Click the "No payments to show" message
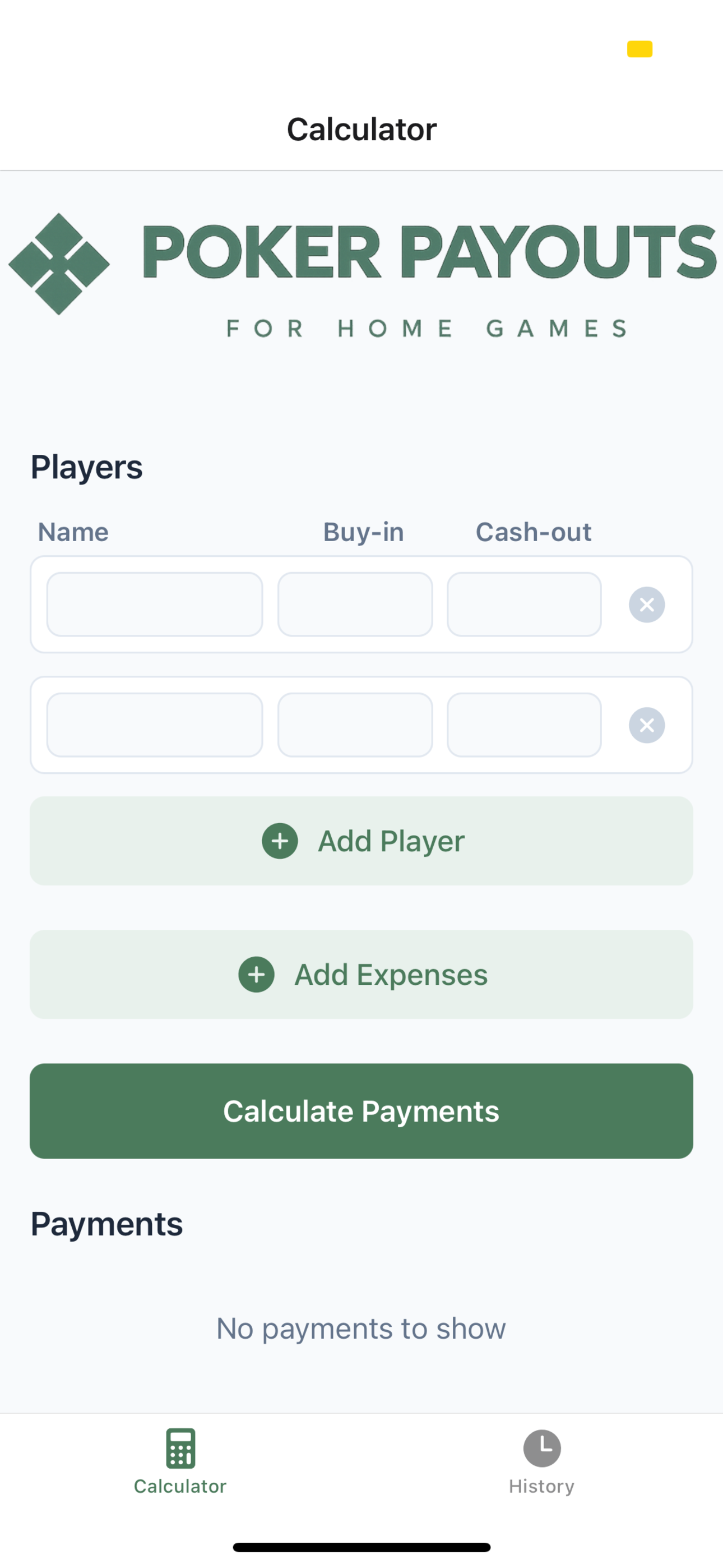The width and height of the screenshot is (723, 1568). [x=361, y=1328]
